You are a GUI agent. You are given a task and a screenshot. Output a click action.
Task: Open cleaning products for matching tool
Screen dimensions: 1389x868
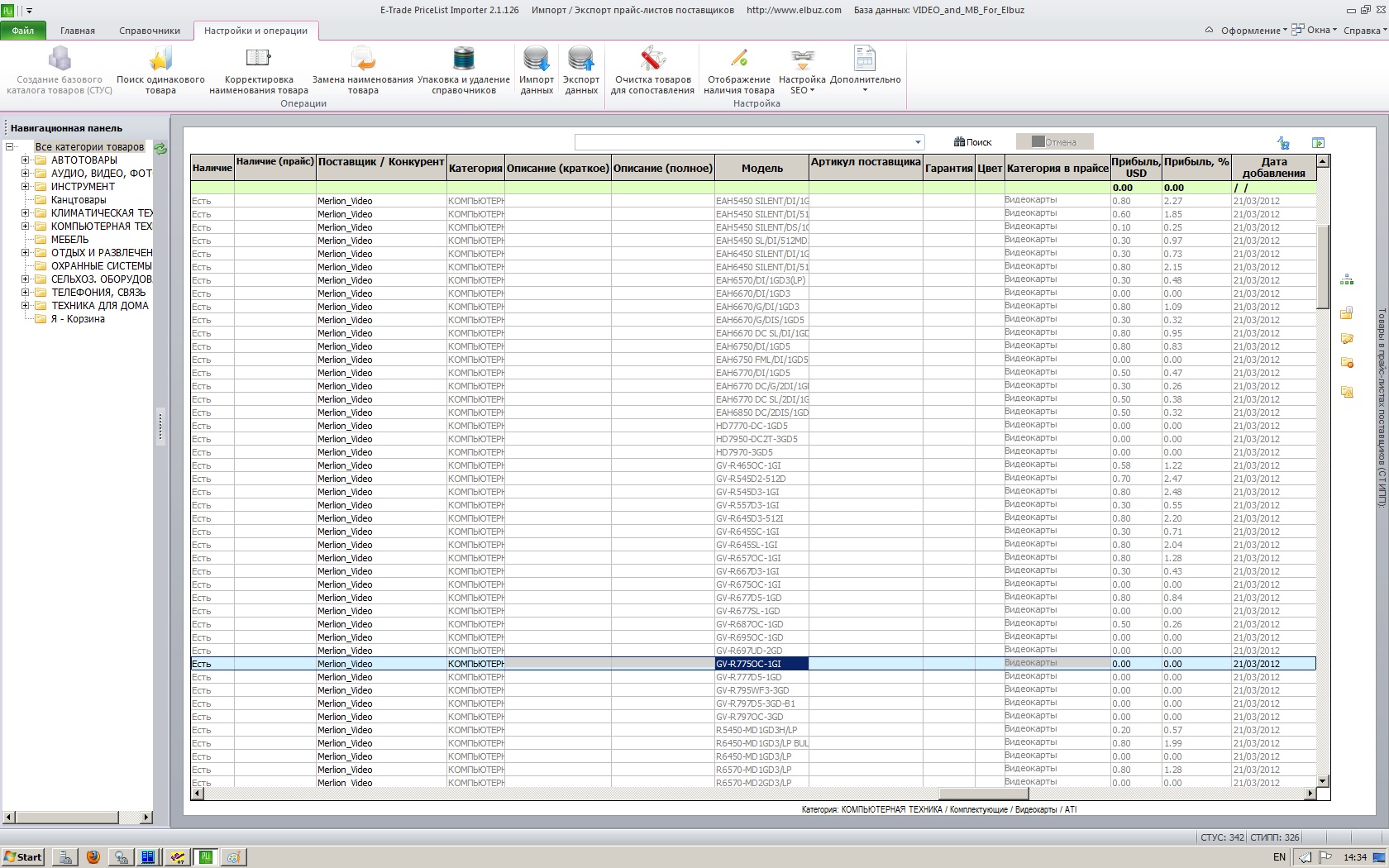pyautogui.click(x=653, y=70)
